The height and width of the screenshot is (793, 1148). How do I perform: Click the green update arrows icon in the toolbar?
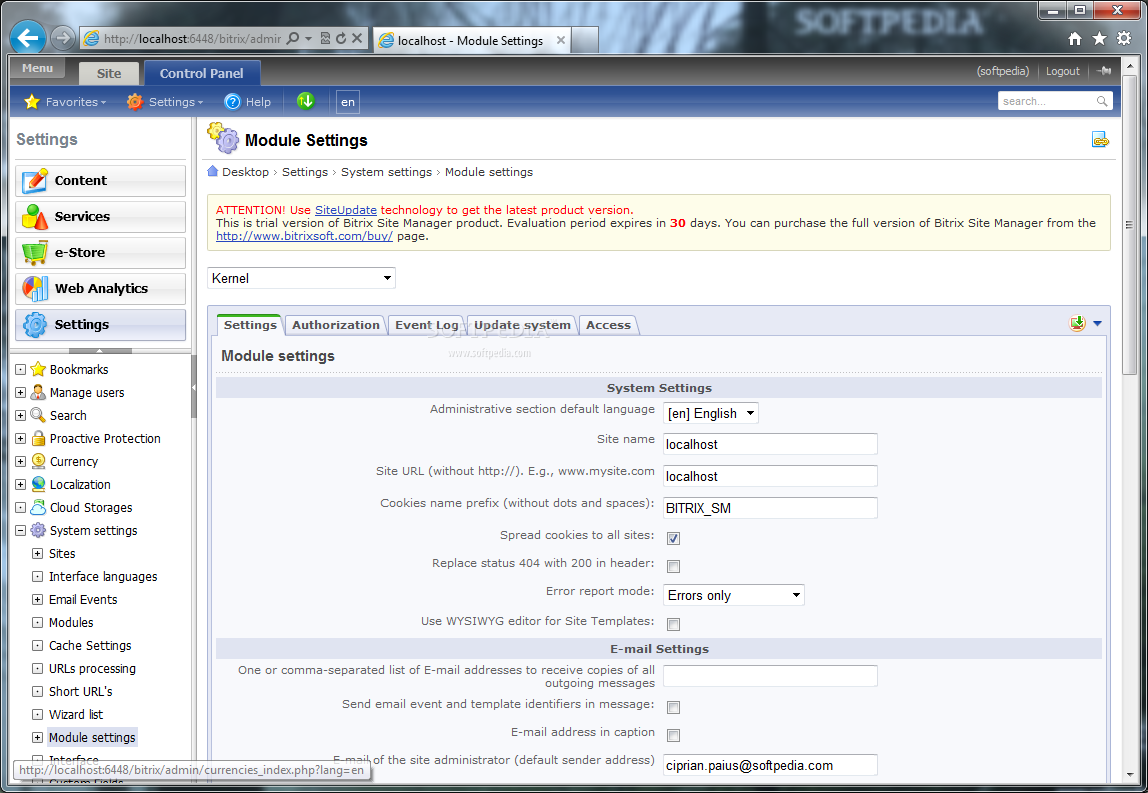(306, 101)
